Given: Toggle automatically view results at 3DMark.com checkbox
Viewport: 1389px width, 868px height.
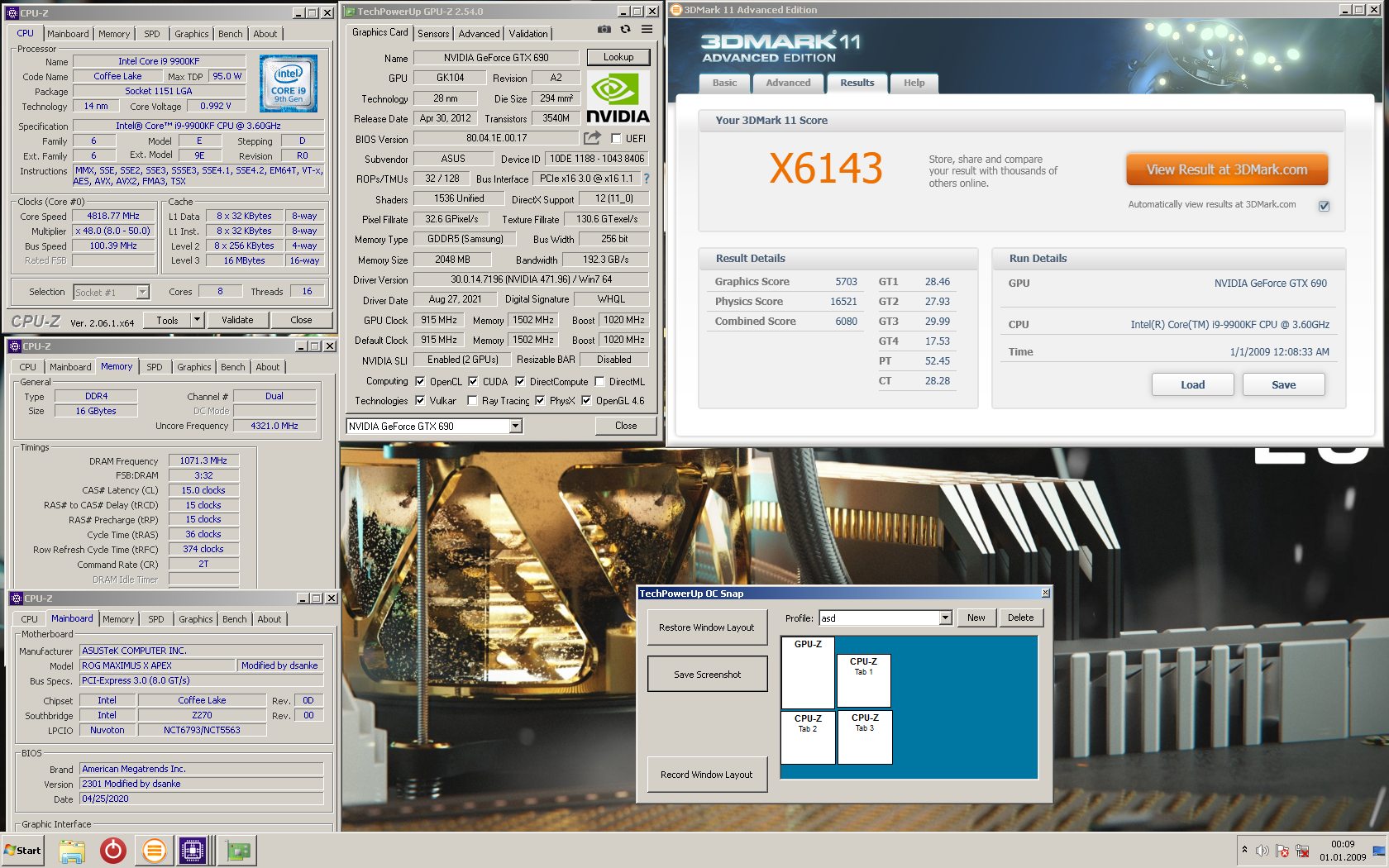Looking at the screenshot, I should 1324,206.
